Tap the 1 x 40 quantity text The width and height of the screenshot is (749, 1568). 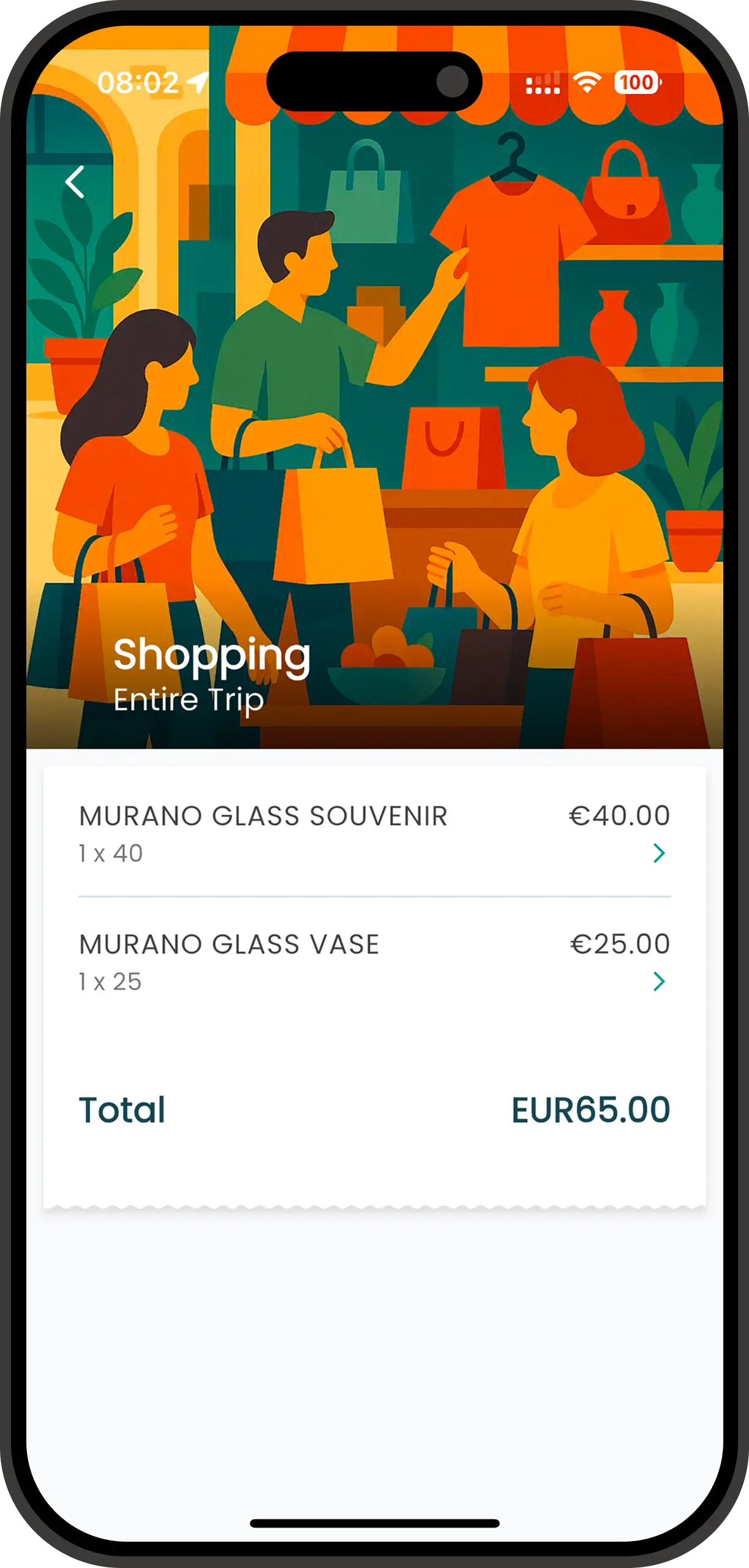point(110,853)
